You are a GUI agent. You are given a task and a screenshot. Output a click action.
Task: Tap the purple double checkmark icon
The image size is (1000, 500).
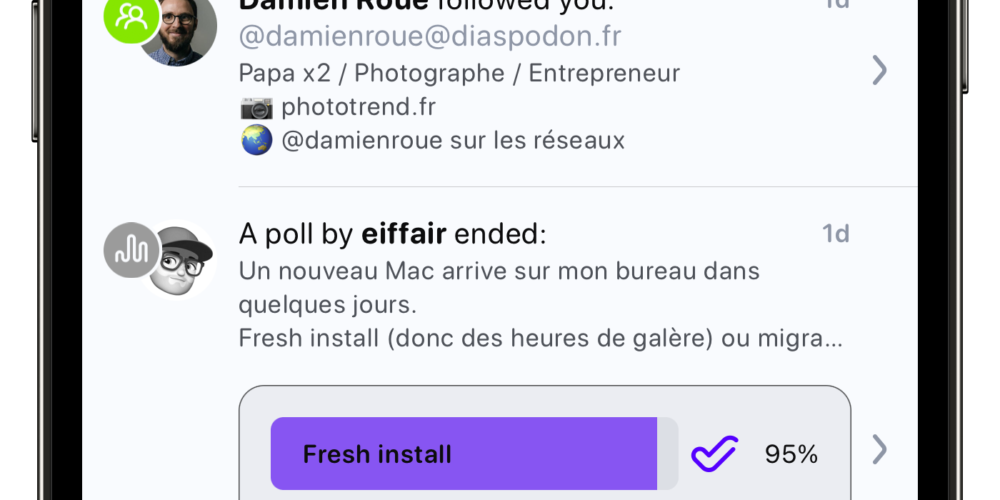715,454
